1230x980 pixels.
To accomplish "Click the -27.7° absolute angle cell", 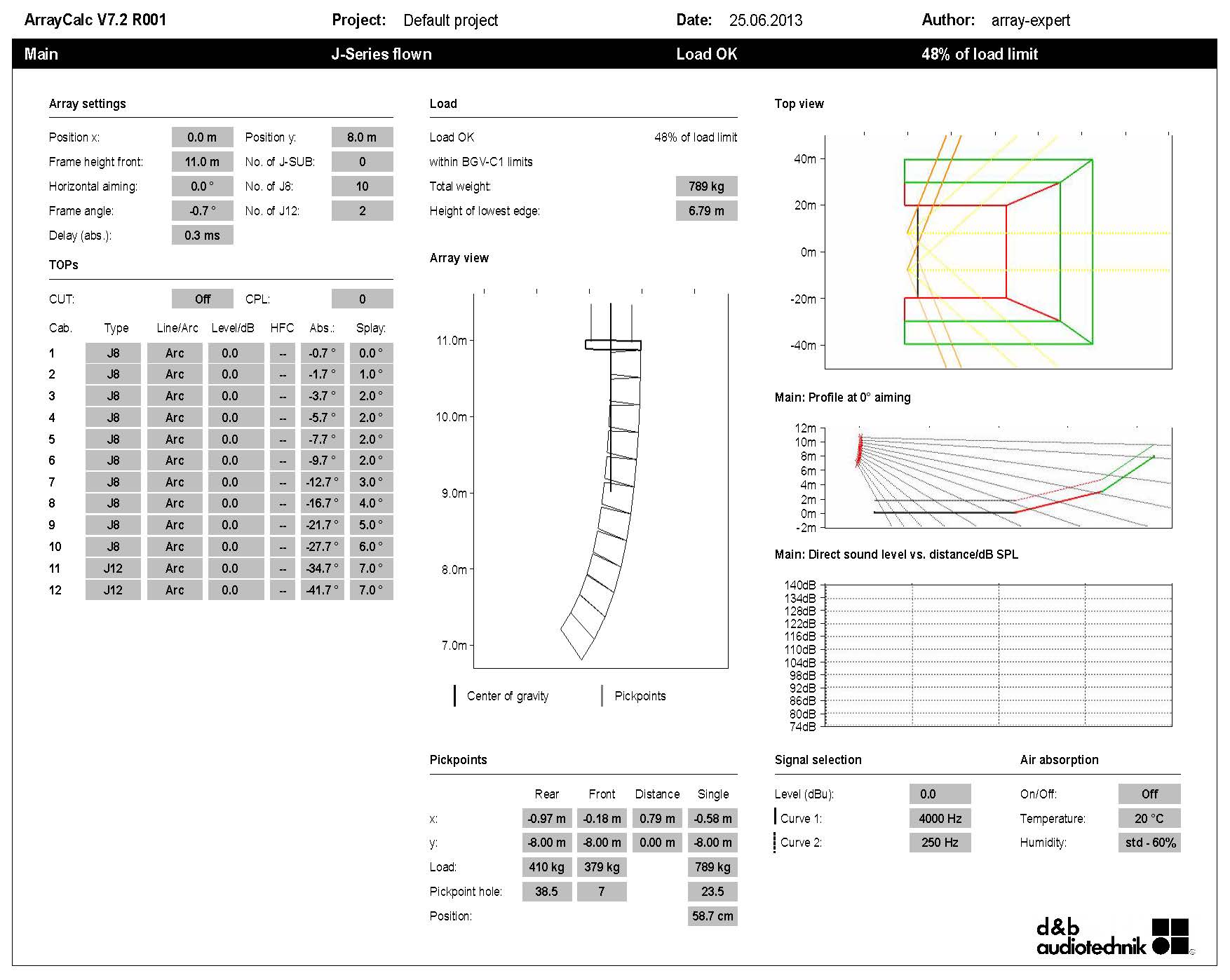I will pos(322,547).
